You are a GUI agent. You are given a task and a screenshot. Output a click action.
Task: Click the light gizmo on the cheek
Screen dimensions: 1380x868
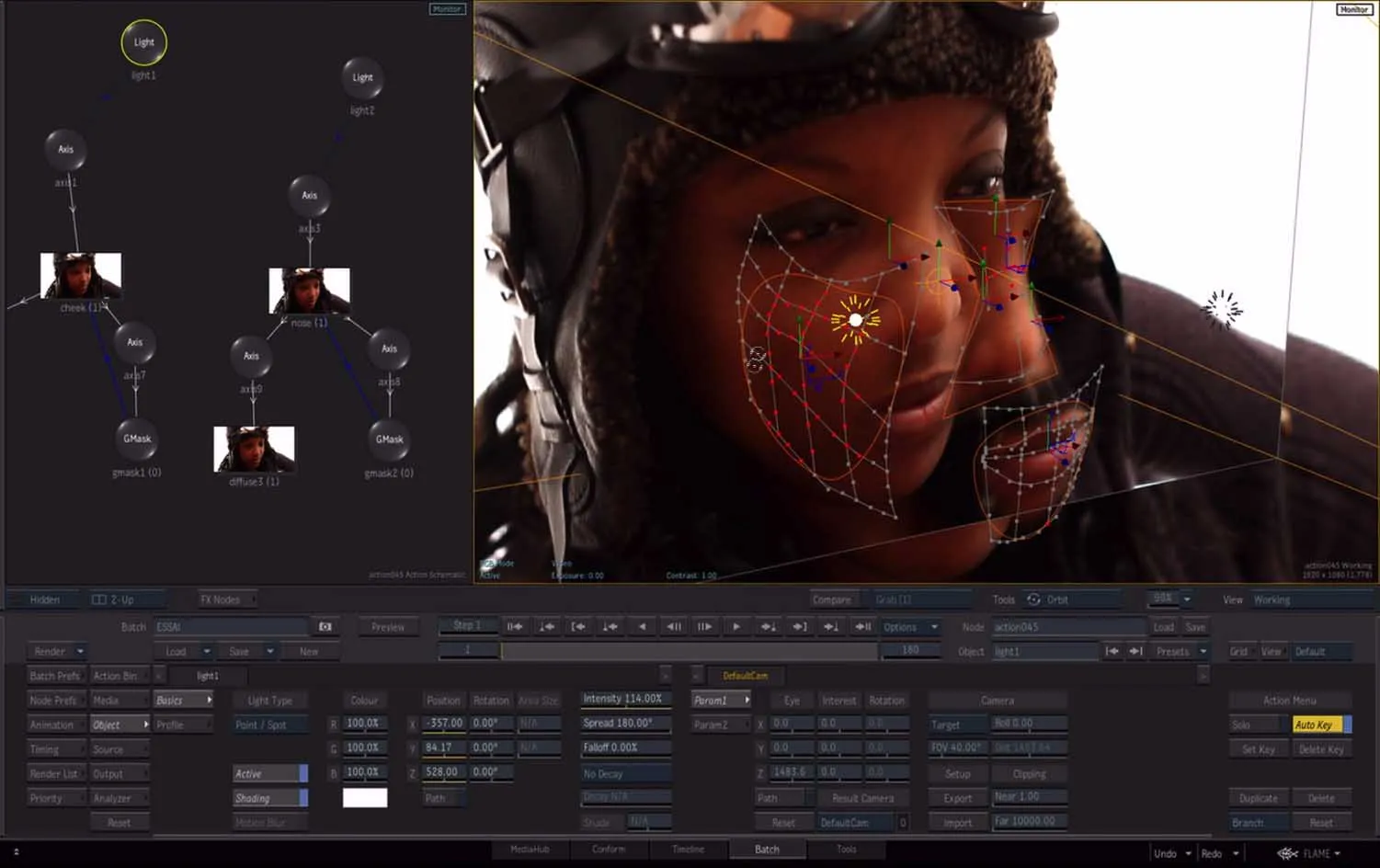pyautogui.click(x=855, y=320)
